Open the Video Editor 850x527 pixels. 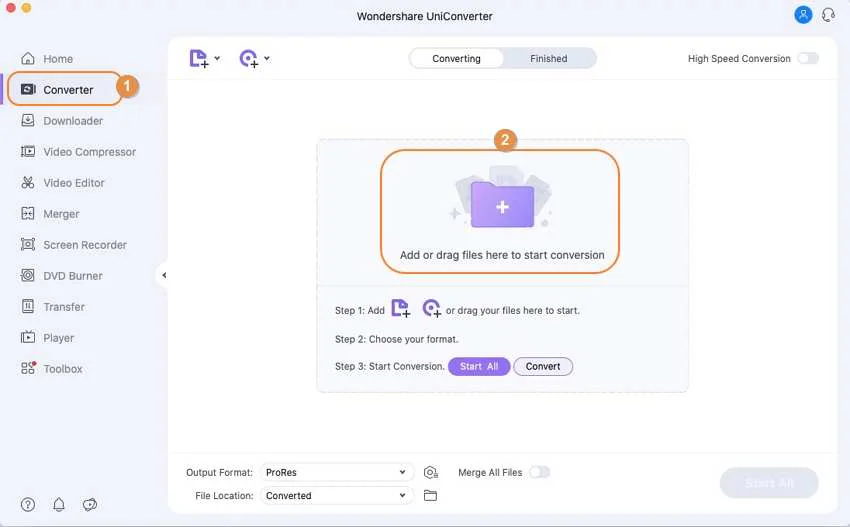click(62, 183)
